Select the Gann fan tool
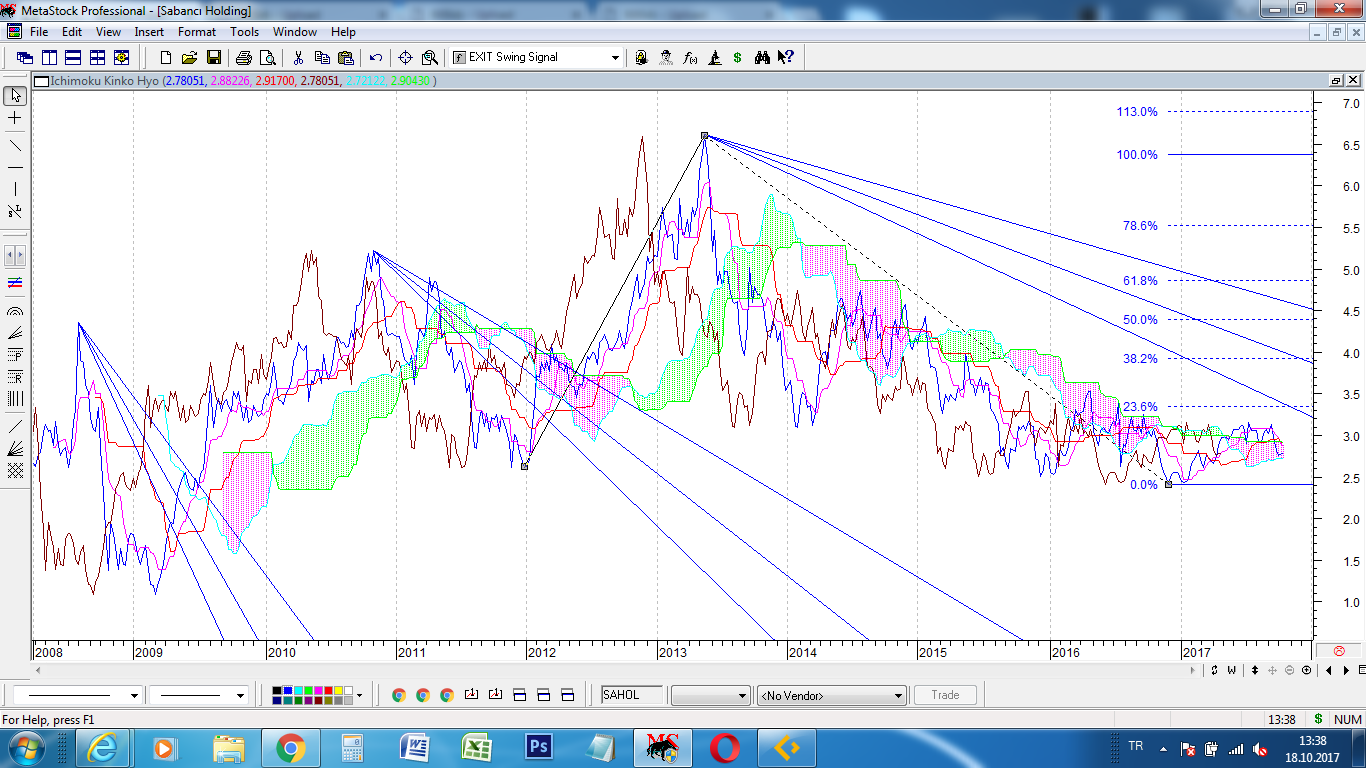1366x768 pixels. (16, 448)
